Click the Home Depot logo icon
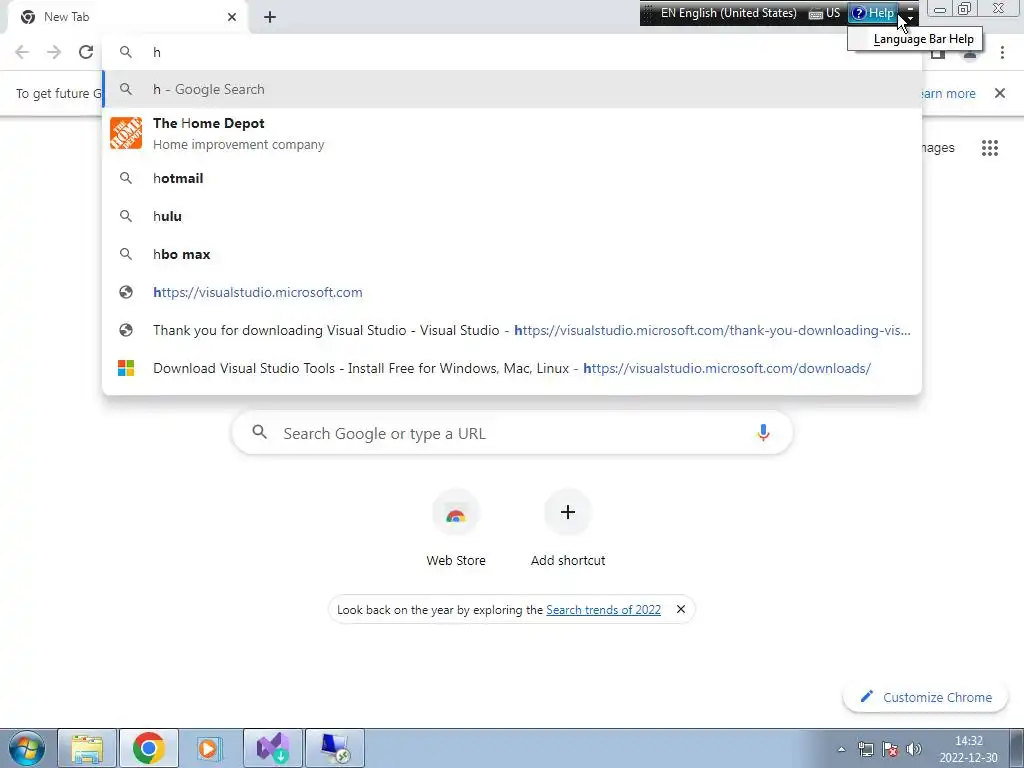This screenshot has width=1024, height=768. pos(126,133)
